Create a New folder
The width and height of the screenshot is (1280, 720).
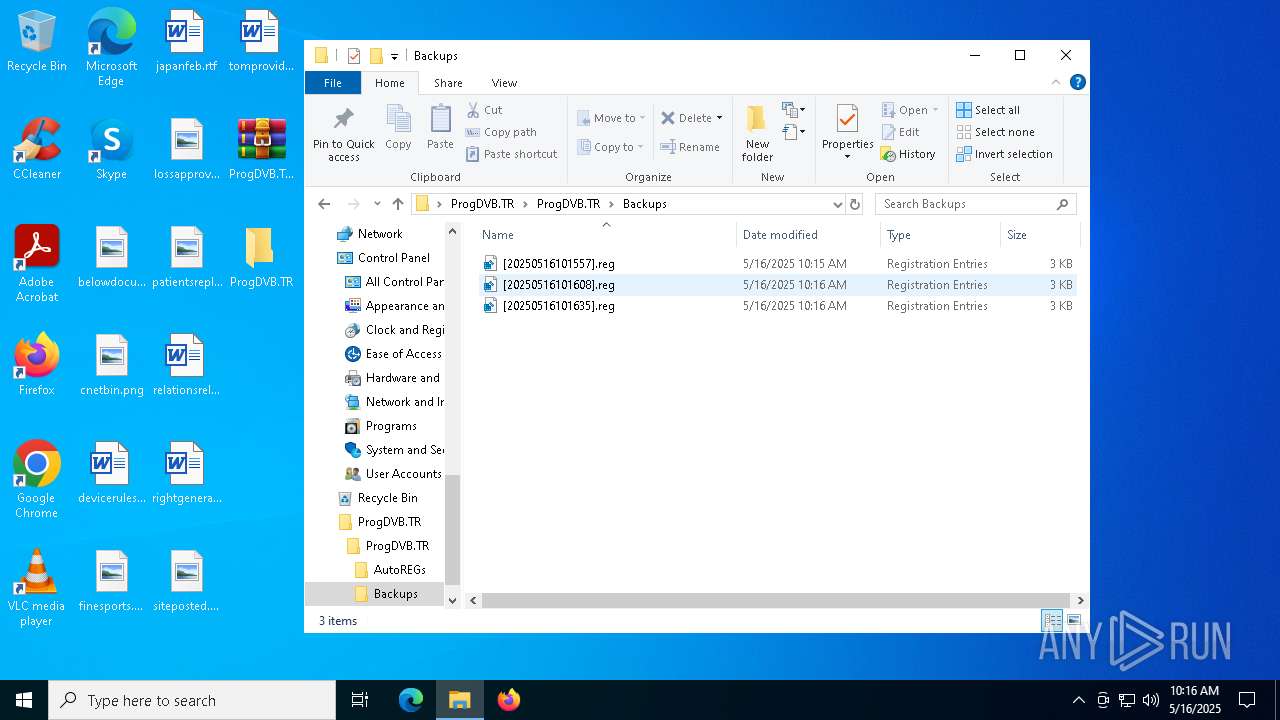pos(757,134)
